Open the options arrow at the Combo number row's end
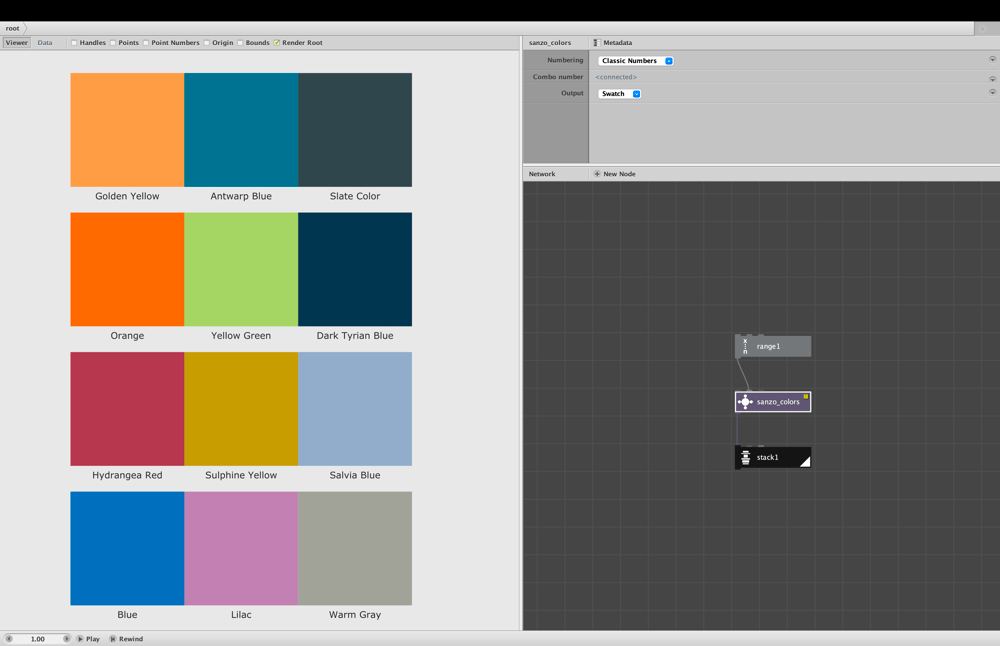This screenshot has height=646, width=1000. [x=992, y=79]
